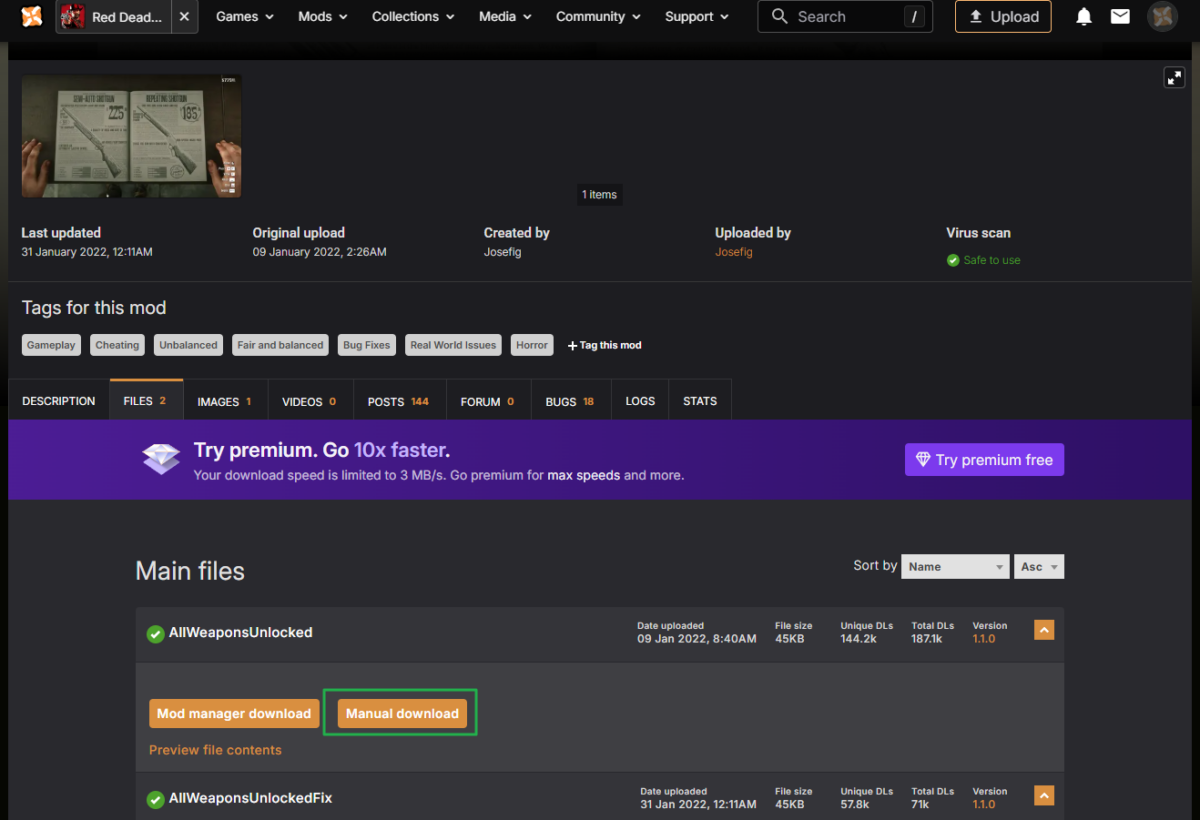Viewport: 1200px width, 820px height.
Task: Open the Asc sort order dropdown
Action: pos(1038,566)
